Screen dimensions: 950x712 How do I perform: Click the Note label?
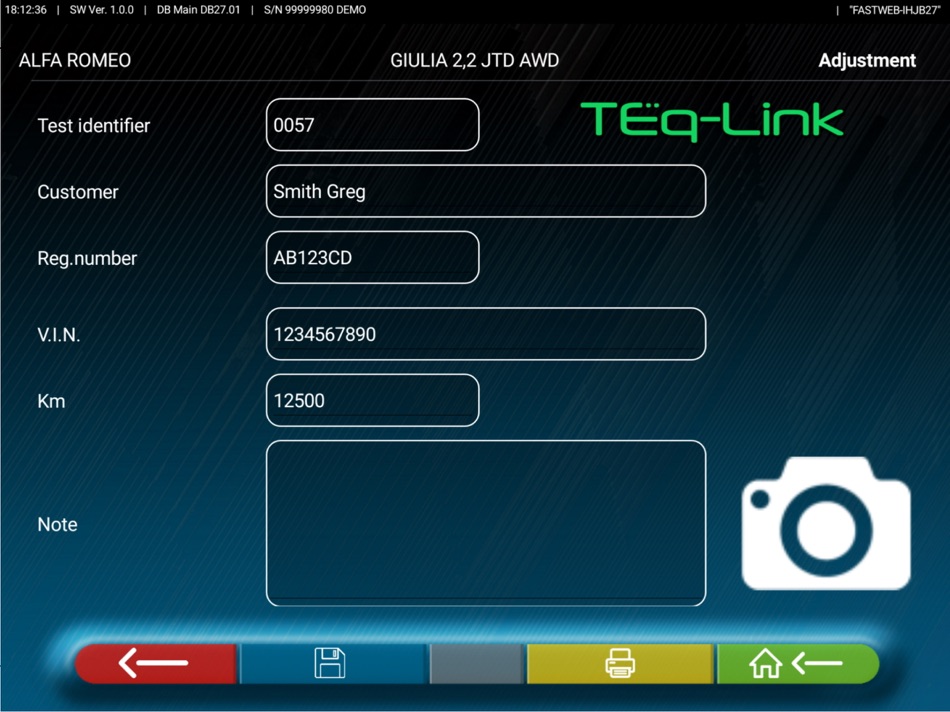point(58,524)
